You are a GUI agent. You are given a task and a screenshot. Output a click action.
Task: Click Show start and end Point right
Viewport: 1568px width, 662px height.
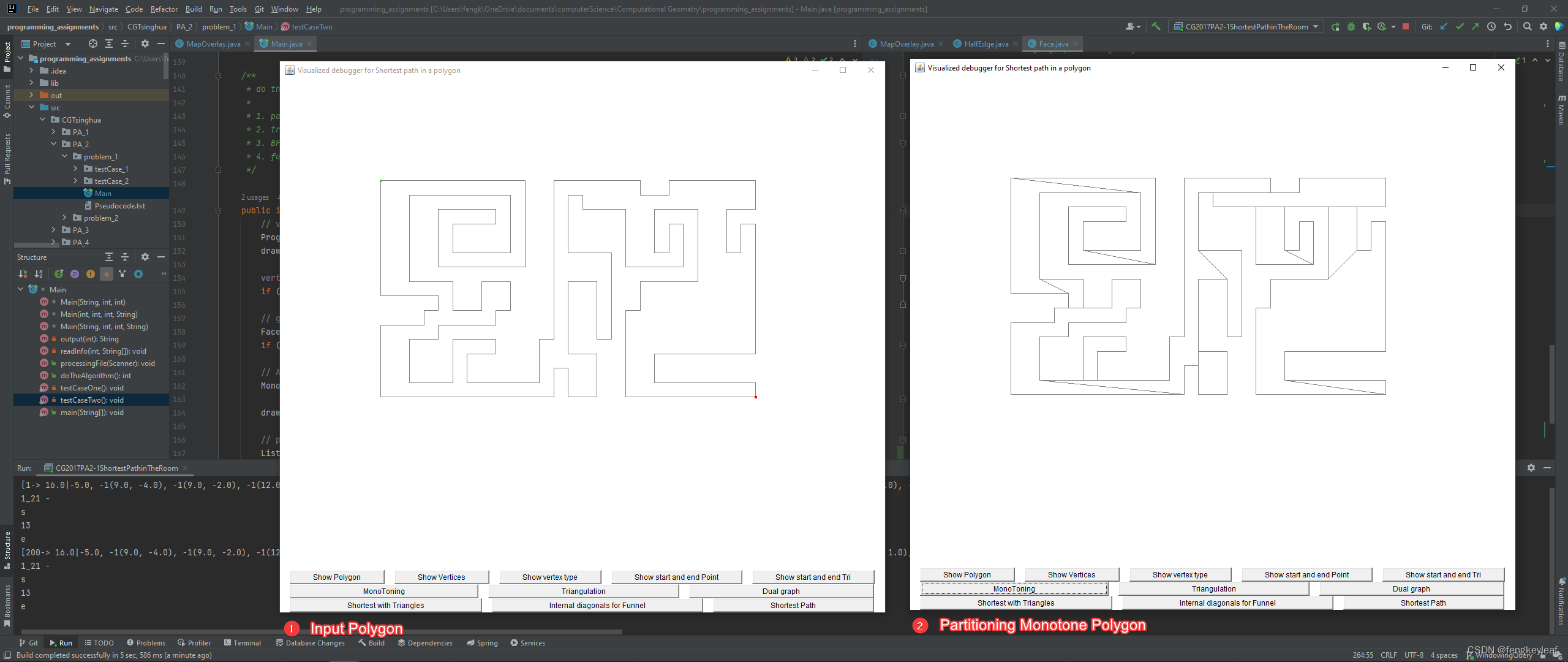point(1306,574)
